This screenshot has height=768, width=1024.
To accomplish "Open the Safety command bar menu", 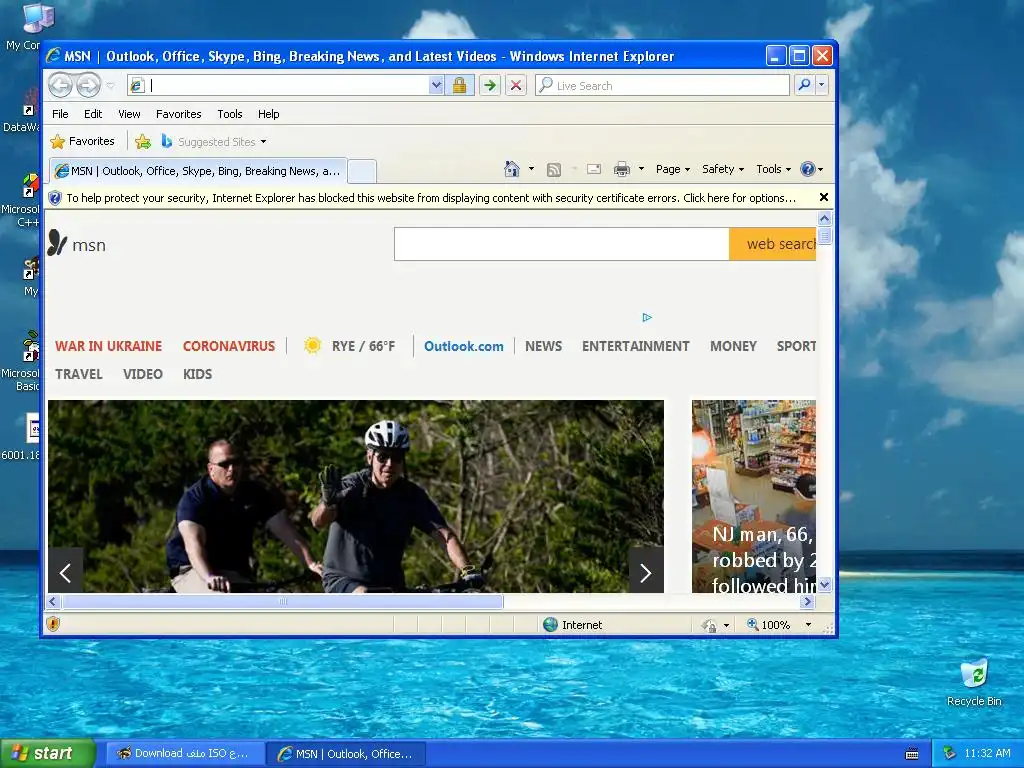I will (722, 169).
